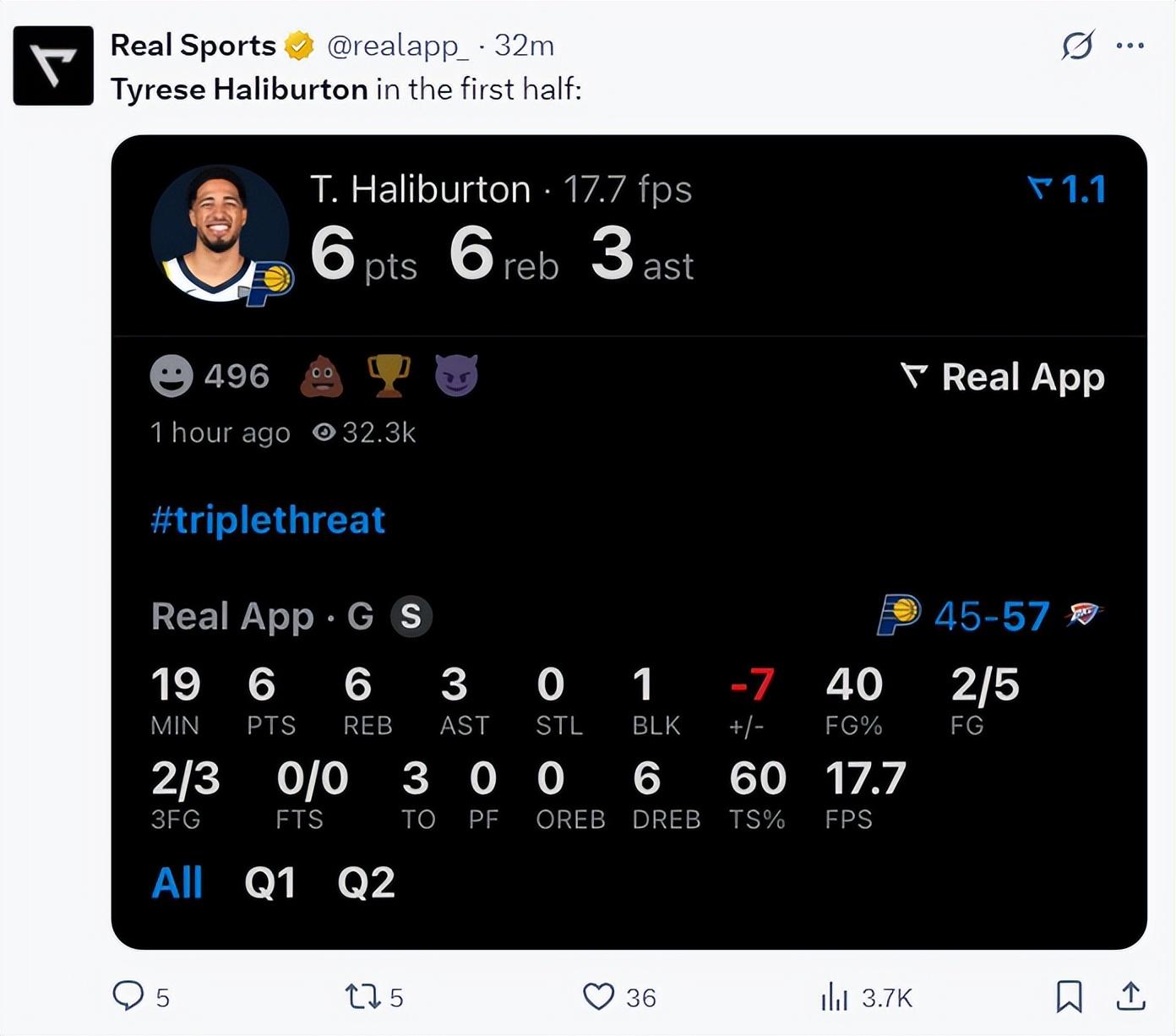Screen dimensions: 1176x1036
Task: Switch to the Q2 stats tab
Action: coord(366,883)
